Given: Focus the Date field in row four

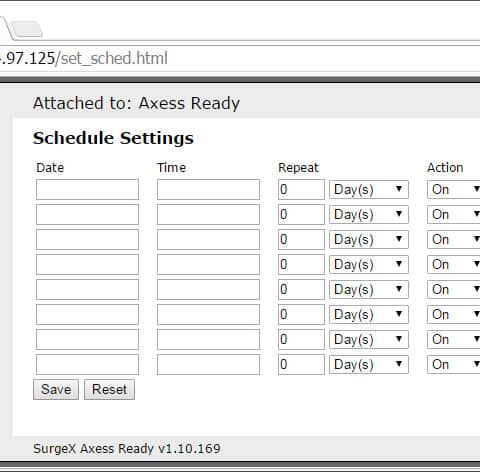Looking at the screenshot, I should tap(87, 264).
